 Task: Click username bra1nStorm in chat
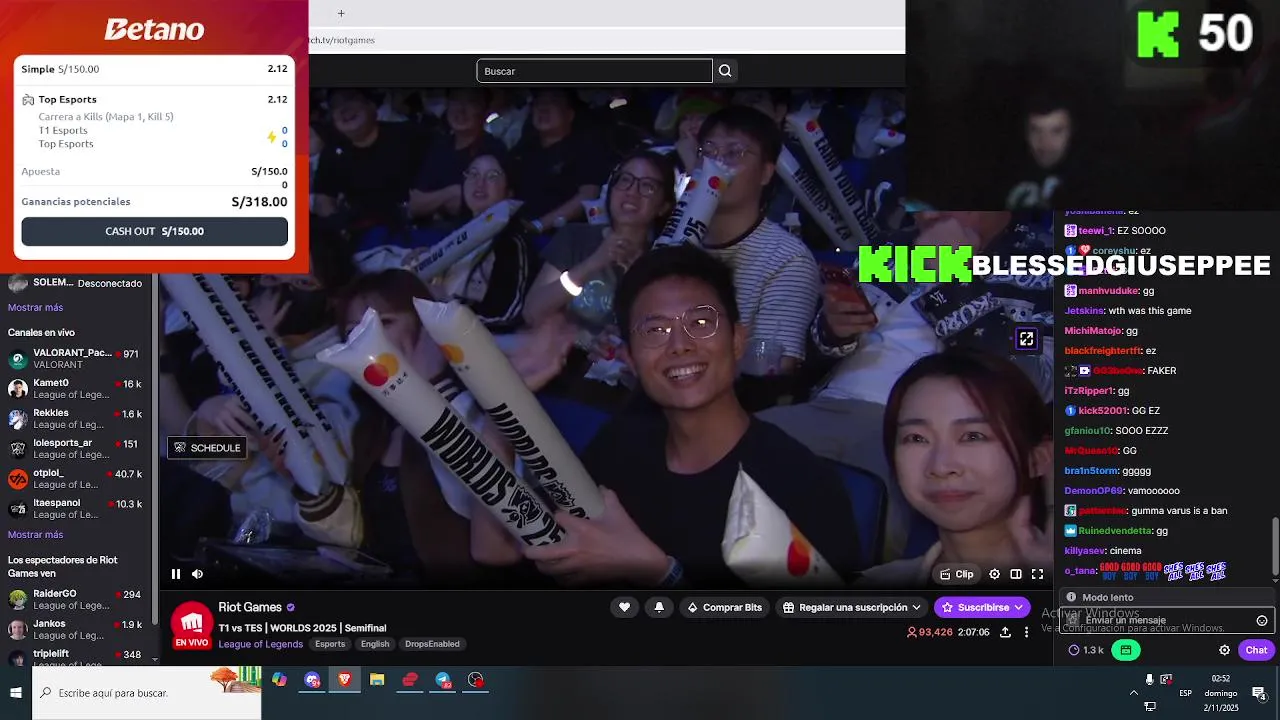coord(1092,471)
